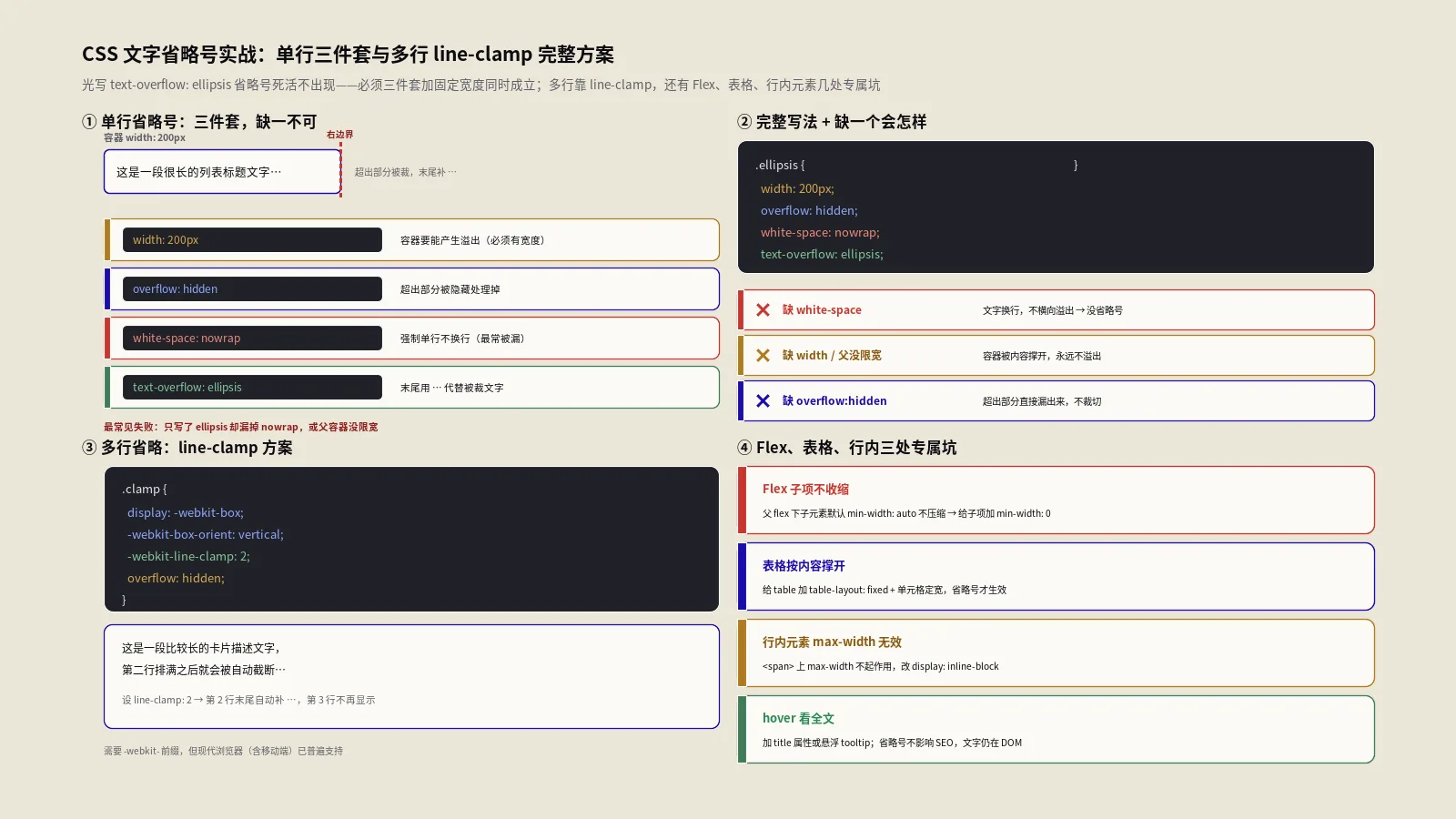Click the code line 'overflow: hidden;' in .clamp block
This screenshot has width=1456, height=819.
pyautogui.click(x=176, y=578)
